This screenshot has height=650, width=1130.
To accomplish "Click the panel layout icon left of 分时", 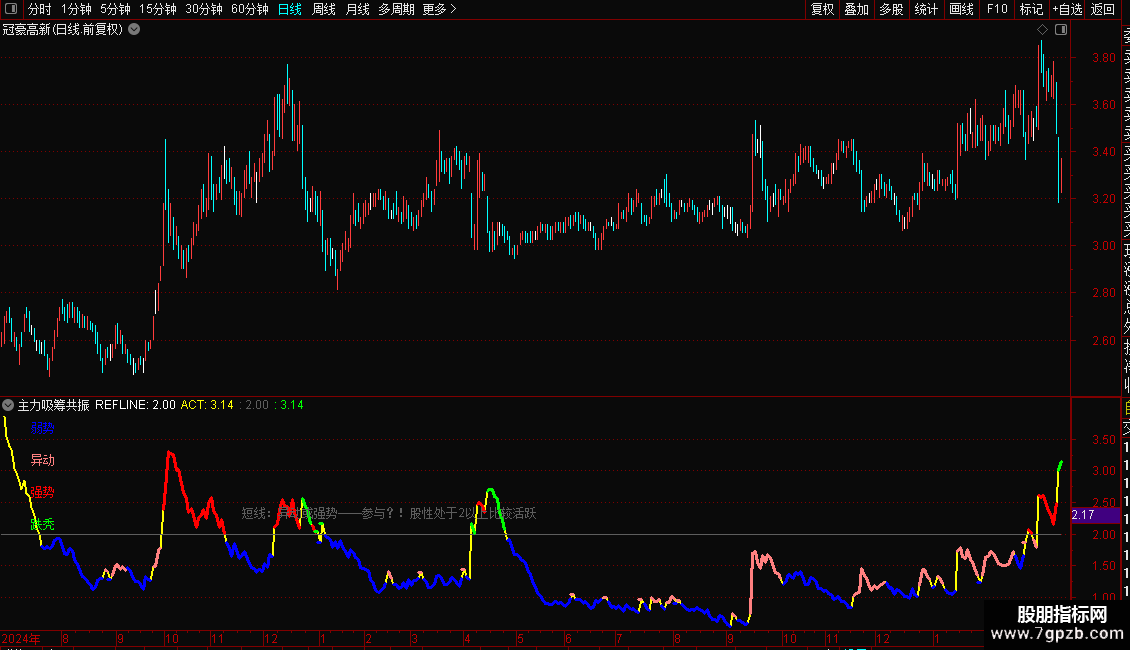I will click(11, 9).
